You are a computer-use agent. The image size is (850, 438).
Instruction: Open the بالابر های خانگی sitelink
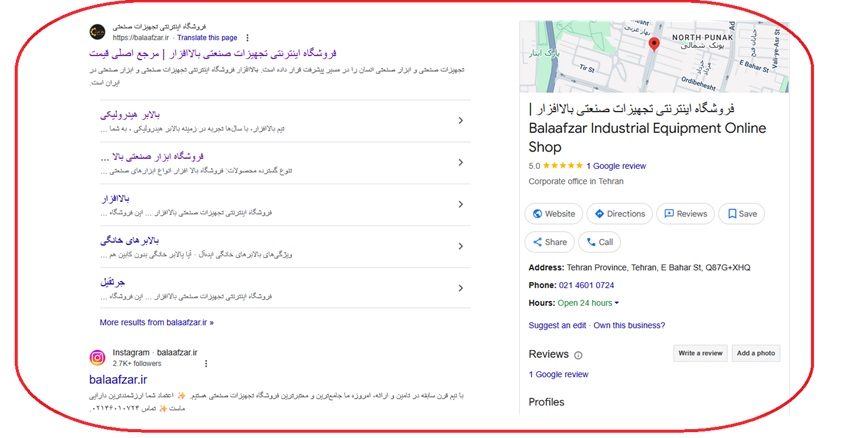point(130,241)
